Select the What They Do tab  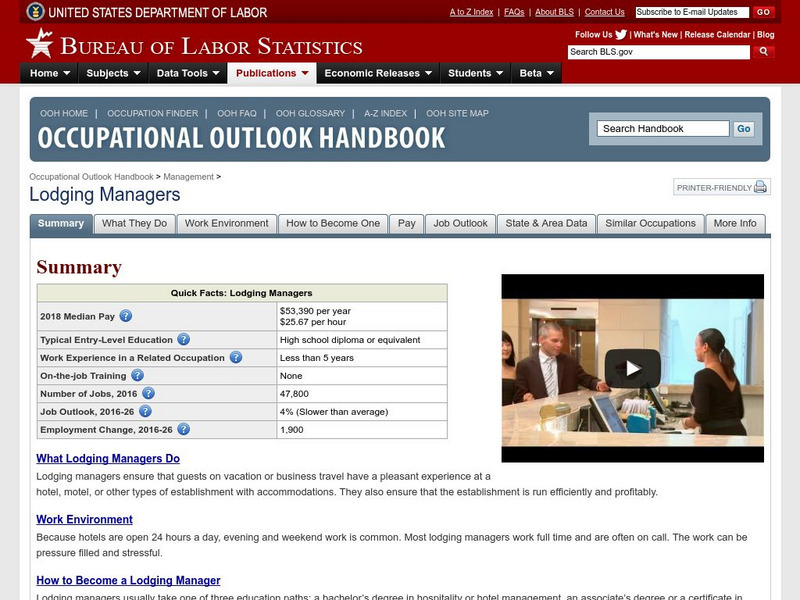(135, 224)
